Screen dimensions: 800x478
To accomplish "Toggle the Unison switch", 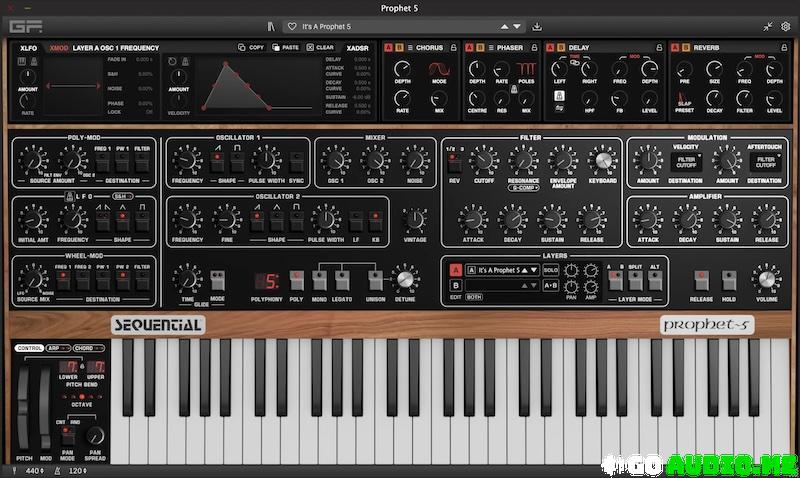I will point(375,281).
